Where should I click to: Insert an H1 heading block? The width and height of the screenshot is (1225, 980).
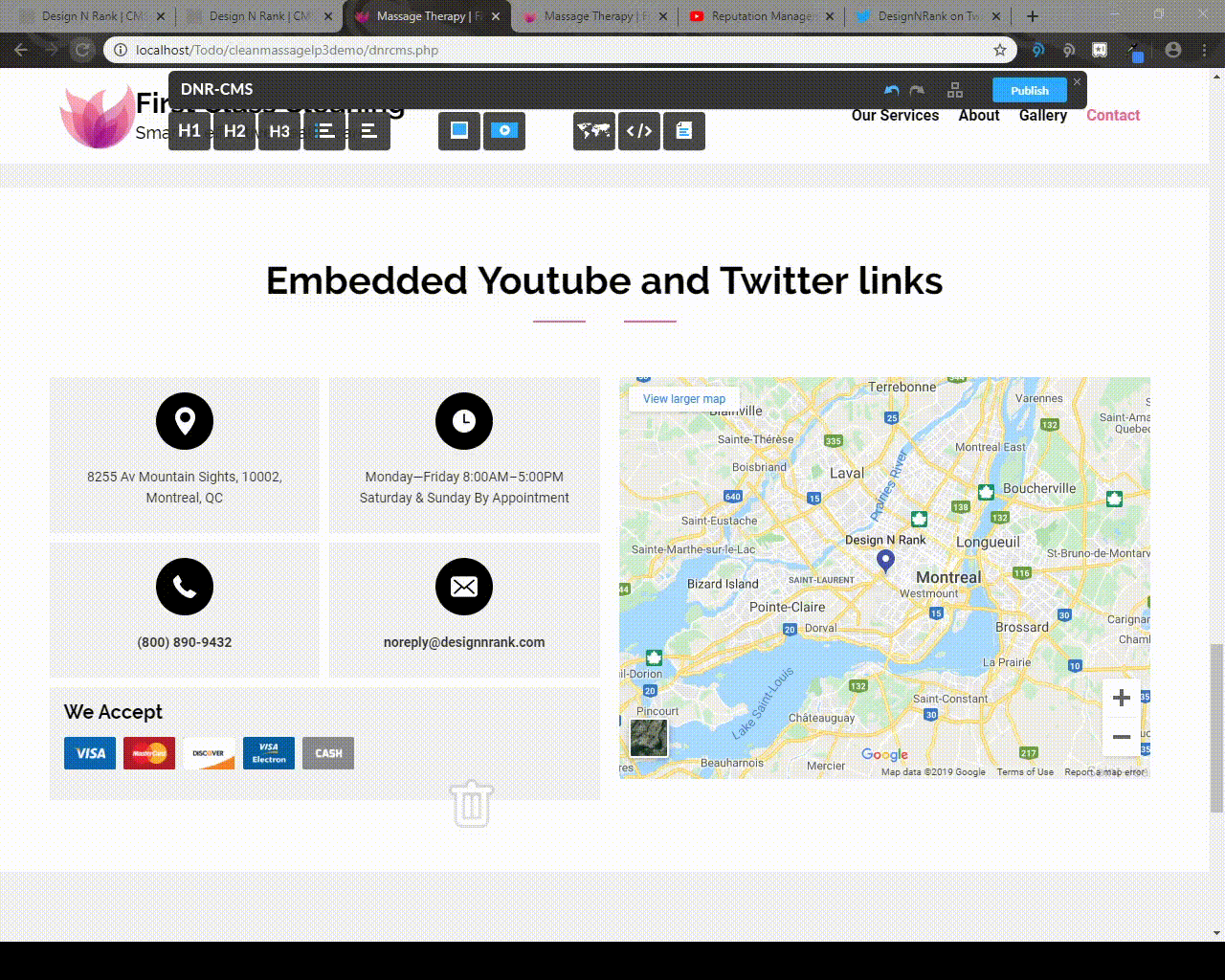click(189, 131)
